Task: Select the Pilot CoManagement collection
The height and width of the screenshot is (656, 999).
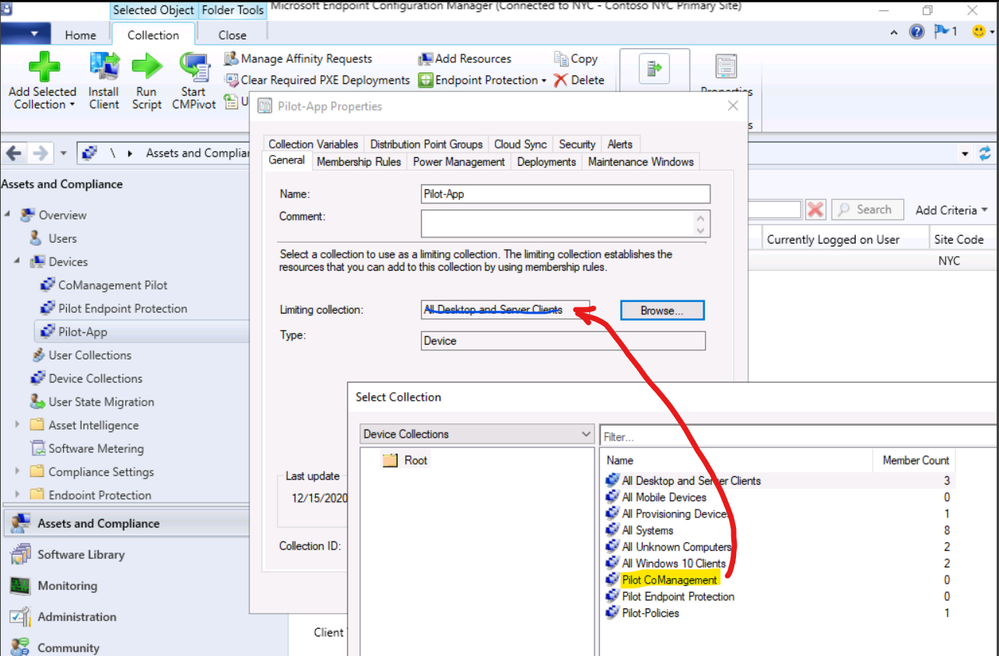Action: click(x=670, y=580)
